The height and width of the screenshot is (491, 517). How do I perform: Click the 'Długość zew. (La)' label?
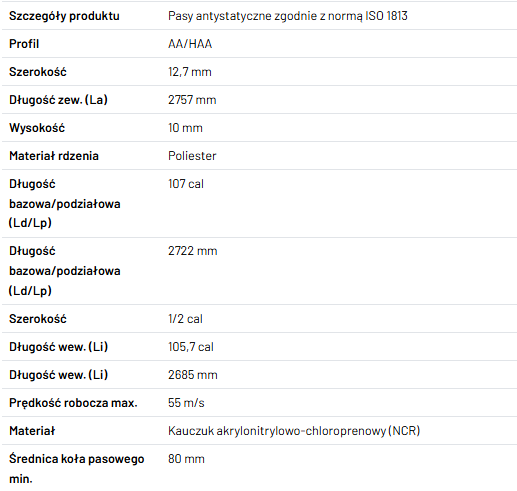[58, 100]
